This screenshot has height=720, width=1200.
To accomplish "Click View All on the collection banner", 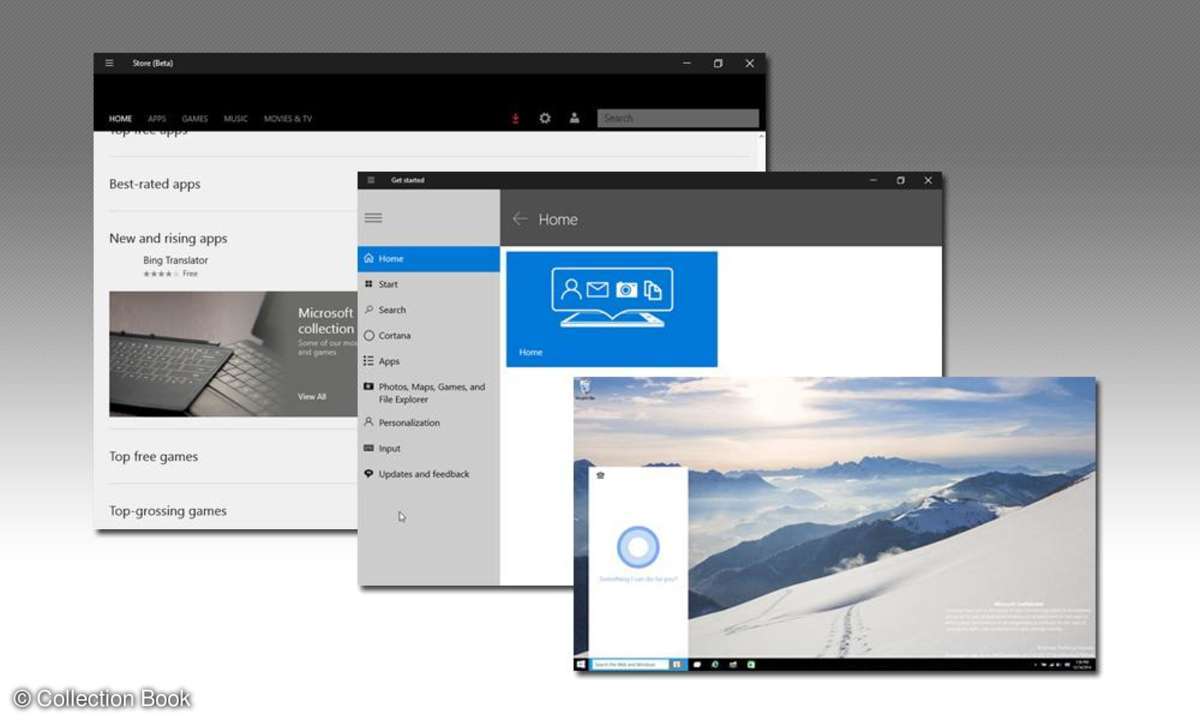I will (x=312, y=397).
